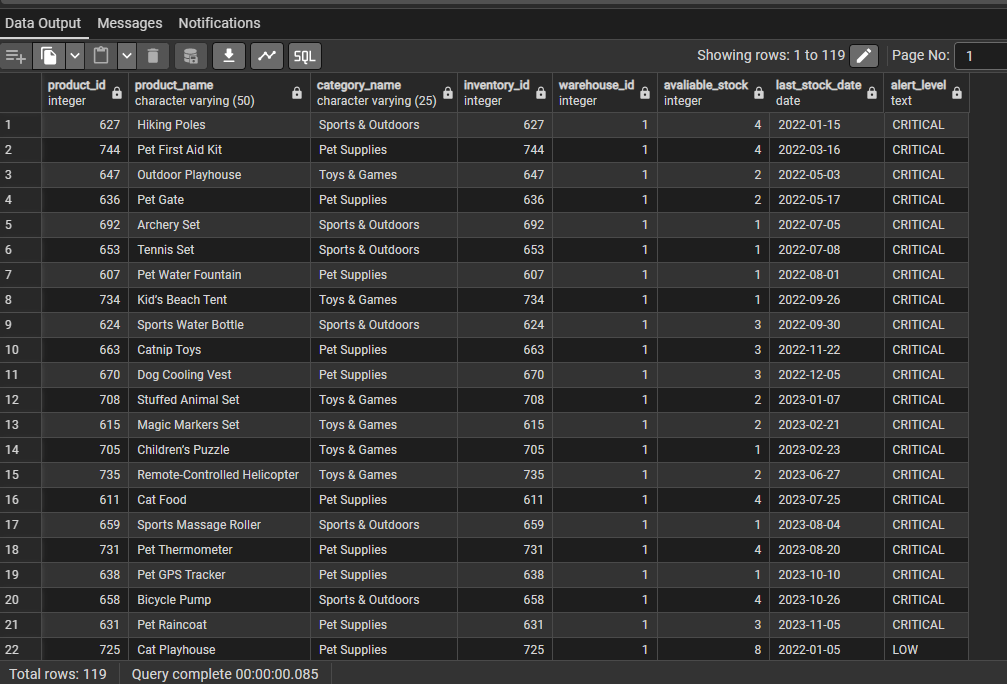
Task: Select the Data Output tab
Action: pyautogui.click(x=43, y=23)
